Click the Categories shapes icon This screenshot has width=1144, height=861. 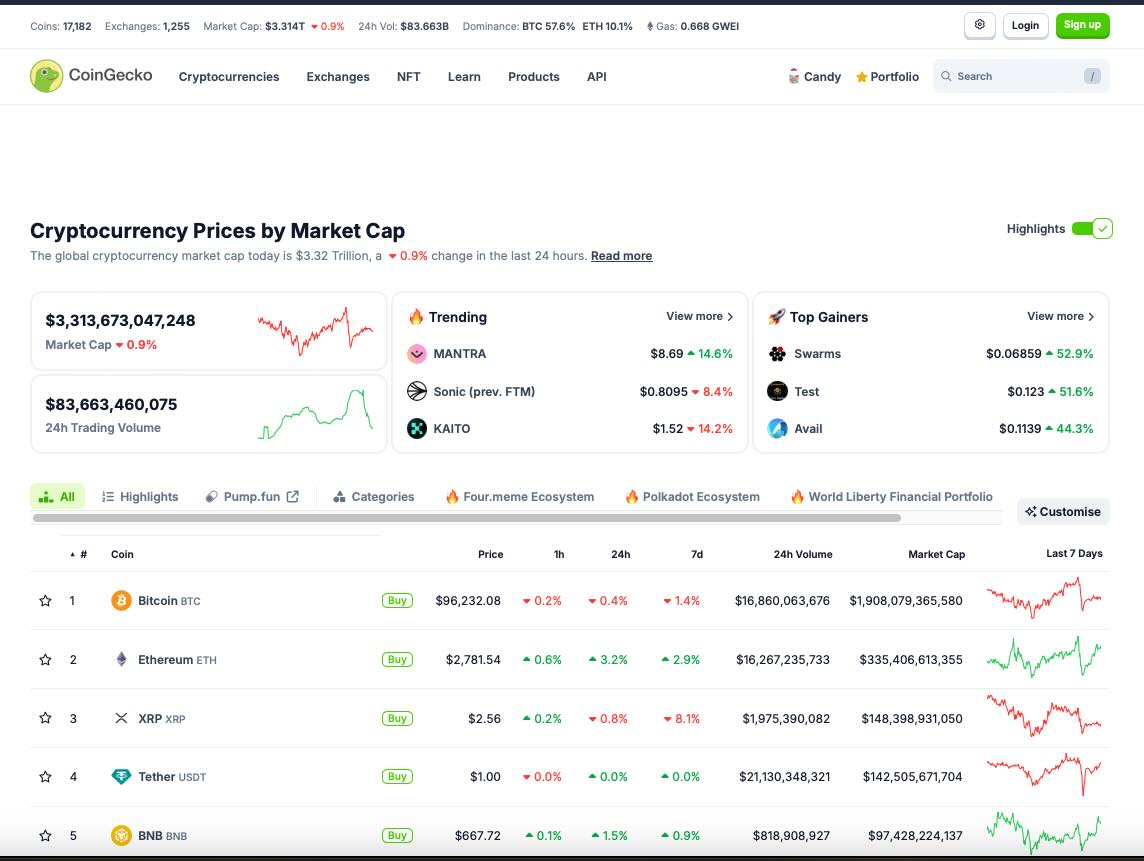coord(339,497)
